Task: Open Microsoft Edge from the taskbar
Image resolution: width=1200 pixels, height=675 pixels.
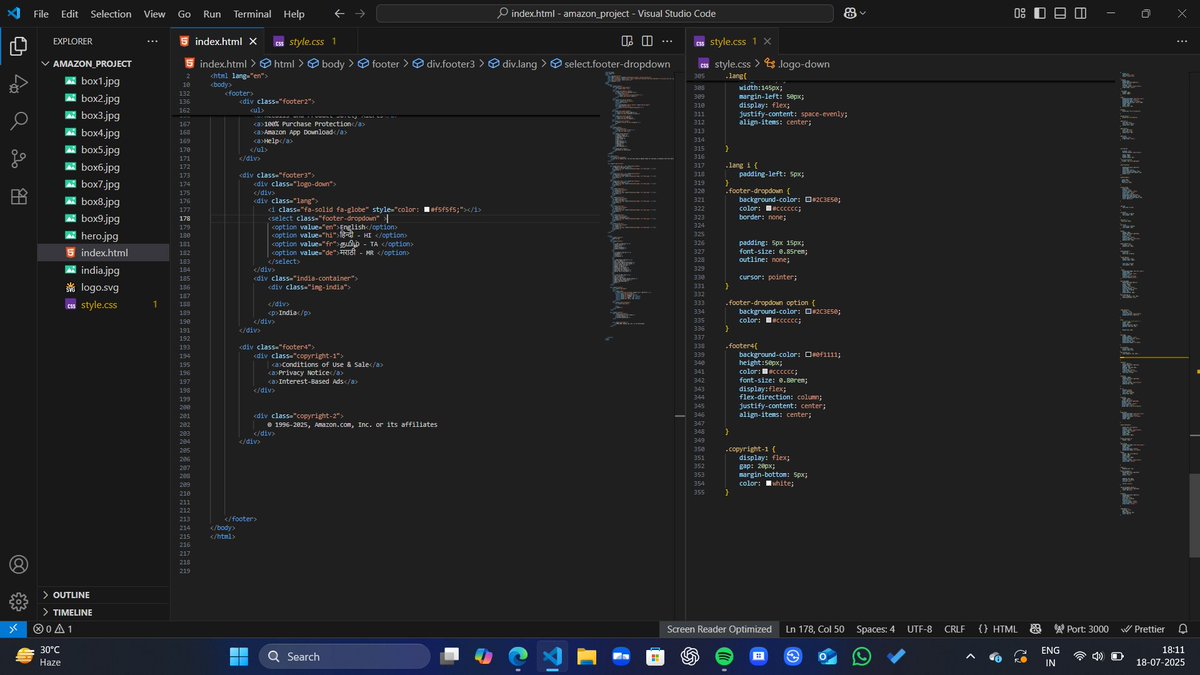Action: 517,656
